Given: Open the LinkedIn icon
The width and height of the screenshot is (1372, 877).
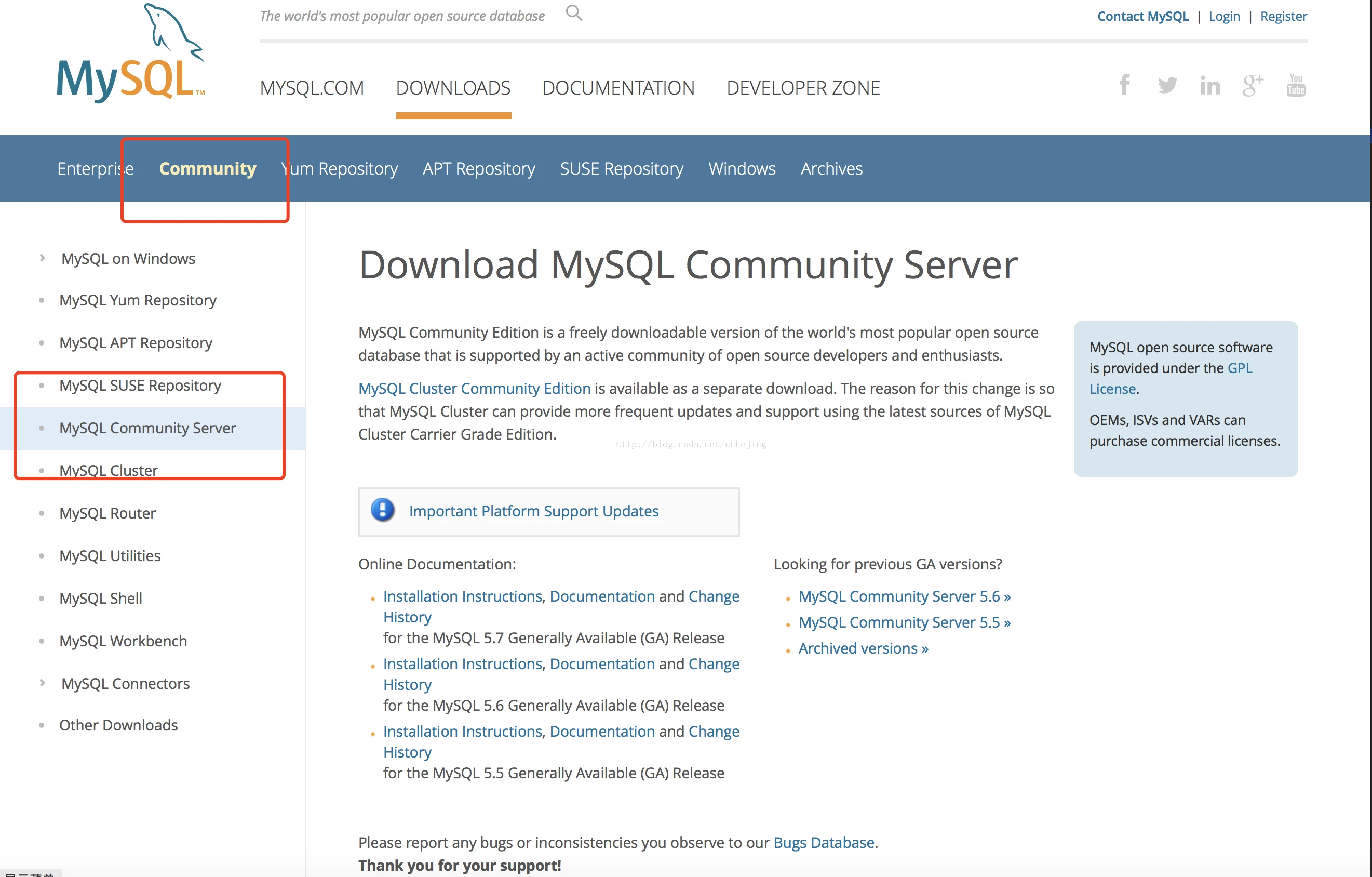Looking at the screenshot, I should (x=1209, y=85).
